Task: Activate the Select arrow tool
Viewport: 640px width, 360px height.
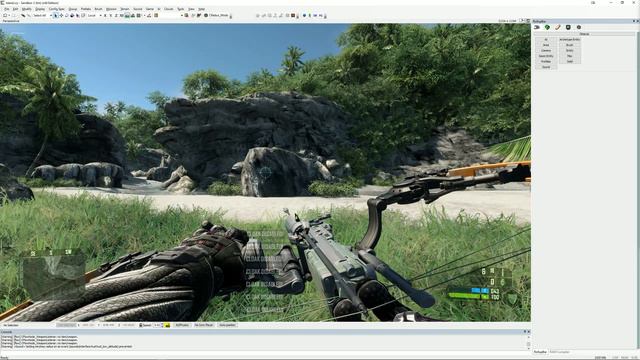Action: (56, 16)
